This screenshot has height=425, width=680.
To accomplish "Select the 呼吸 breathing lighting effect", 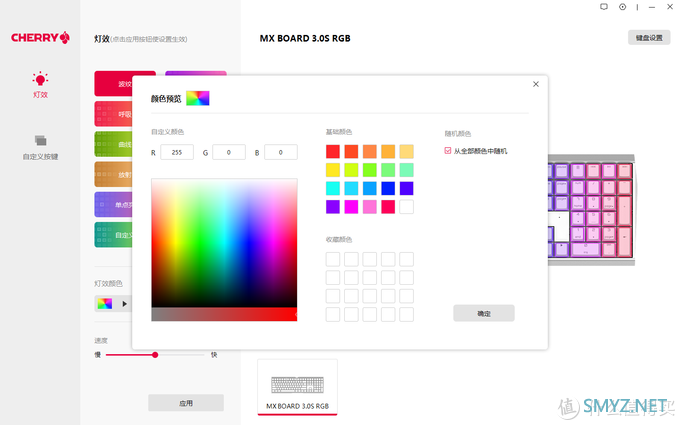I will 113,114.
